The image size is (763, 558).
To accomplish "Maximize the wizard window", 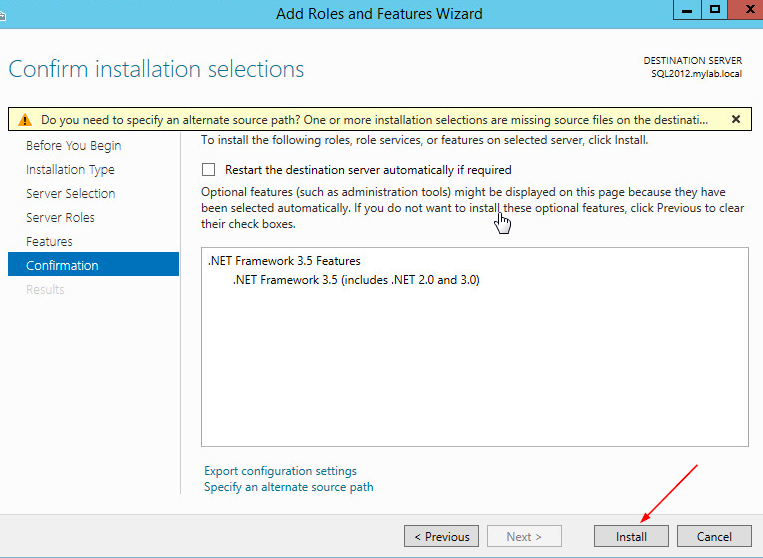I will pos(715,10).
